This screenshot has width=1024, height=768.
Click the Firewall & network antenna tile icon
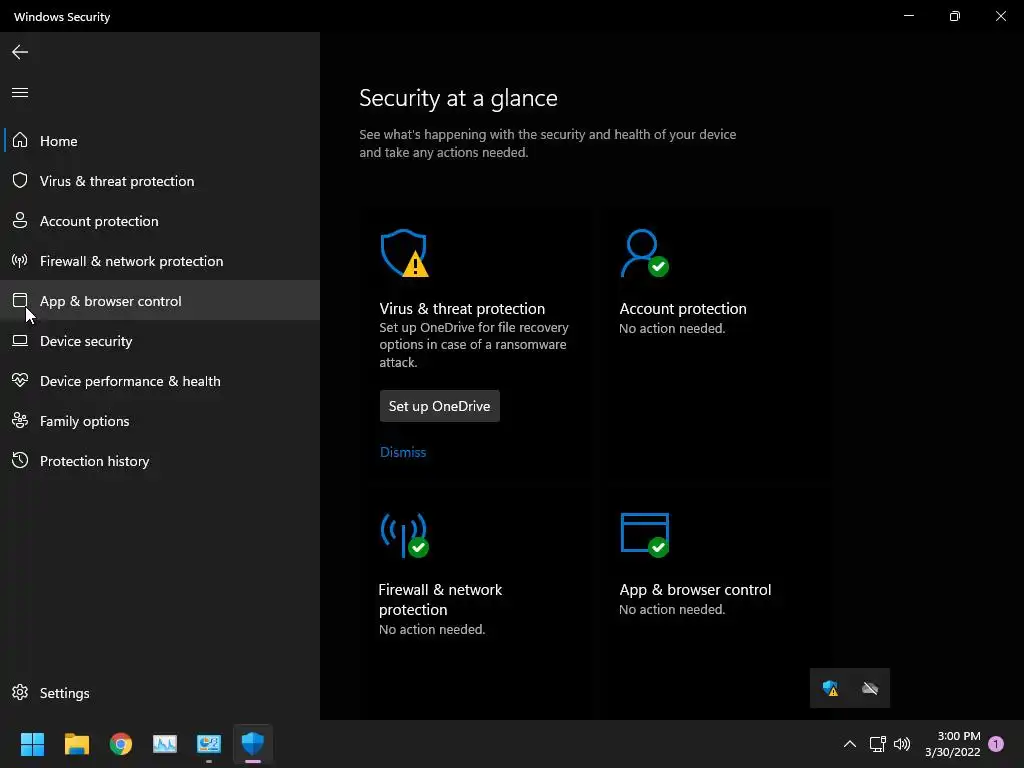(x=404, y=536)
